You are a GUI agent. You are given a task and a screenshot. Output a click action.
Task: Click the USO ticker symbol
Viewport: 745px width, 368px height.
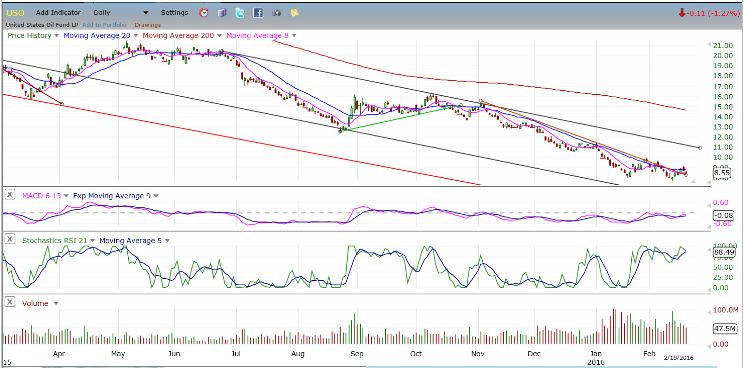(x=15, y=13)
